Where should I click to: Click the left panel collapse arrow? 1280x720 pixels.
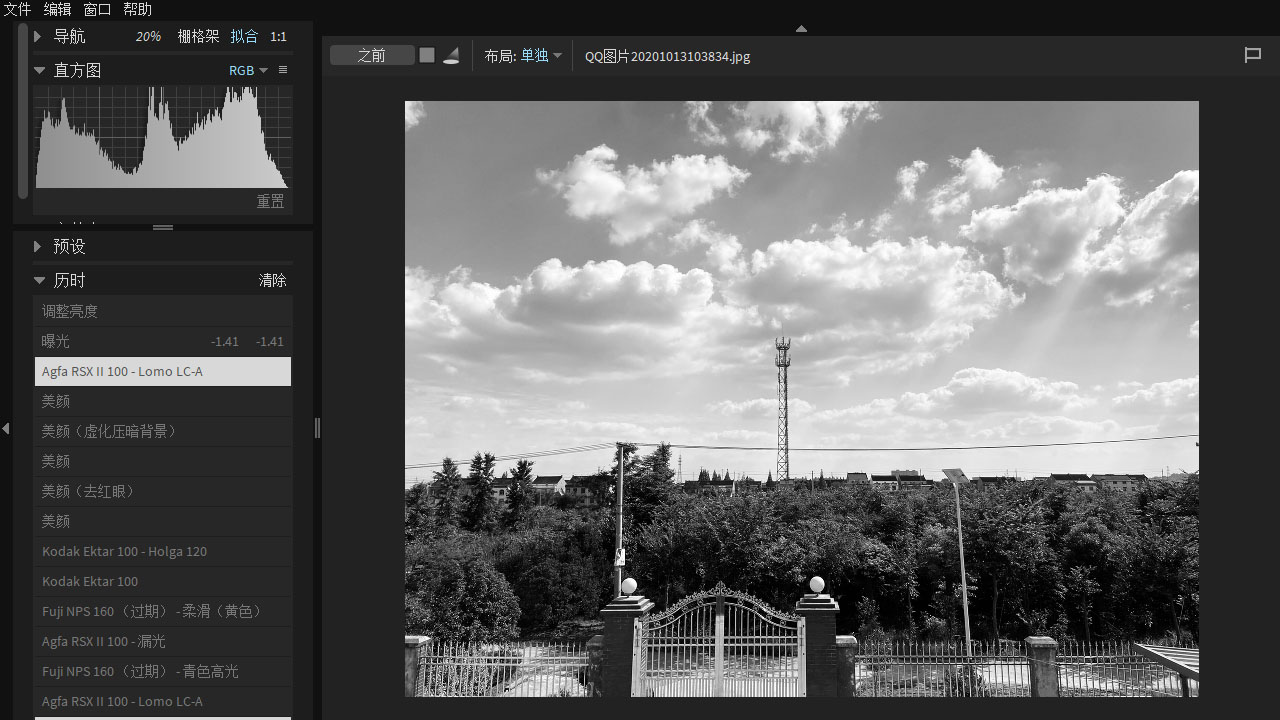pos(6,428)
